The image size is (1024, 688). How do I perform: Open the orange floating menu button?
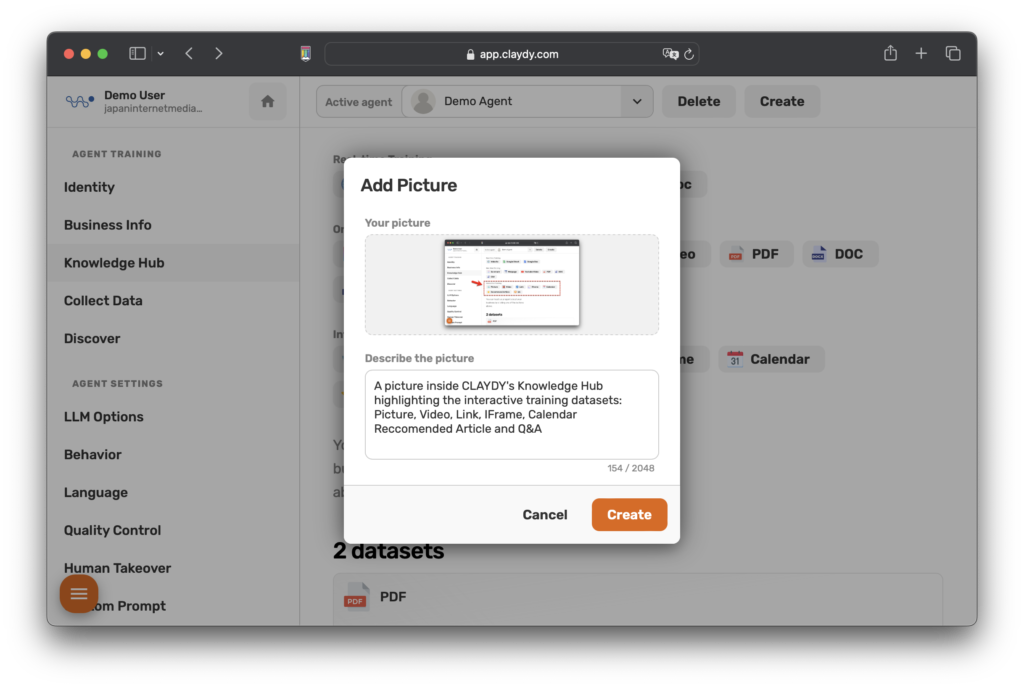[79, 594]
